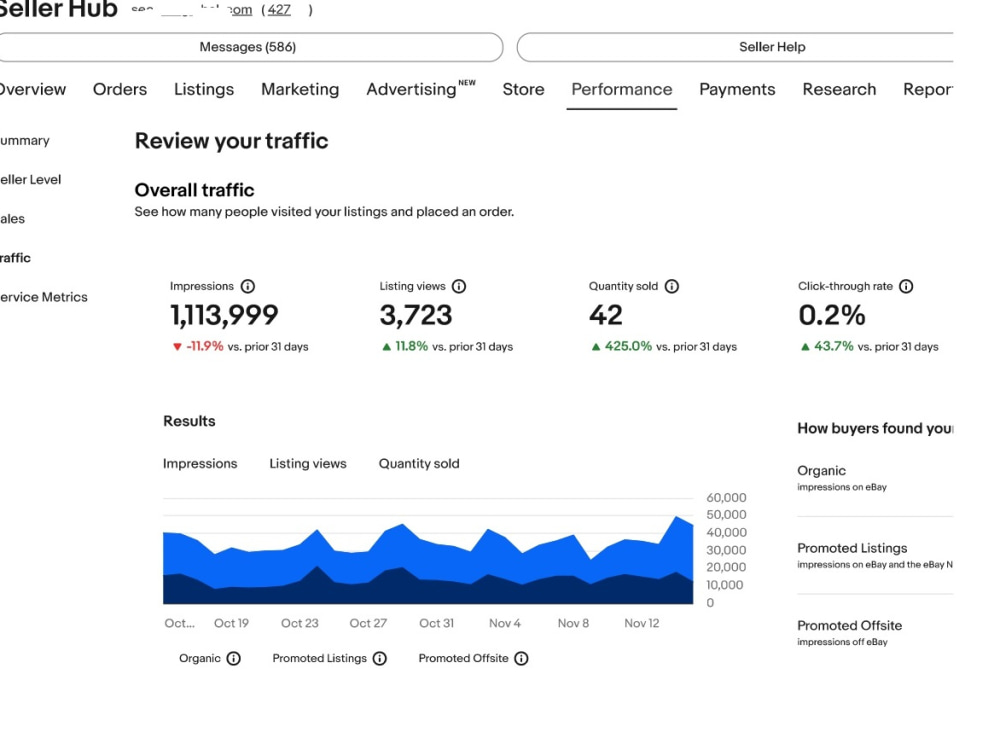Click the Nov 12 chart axis label

642,623
